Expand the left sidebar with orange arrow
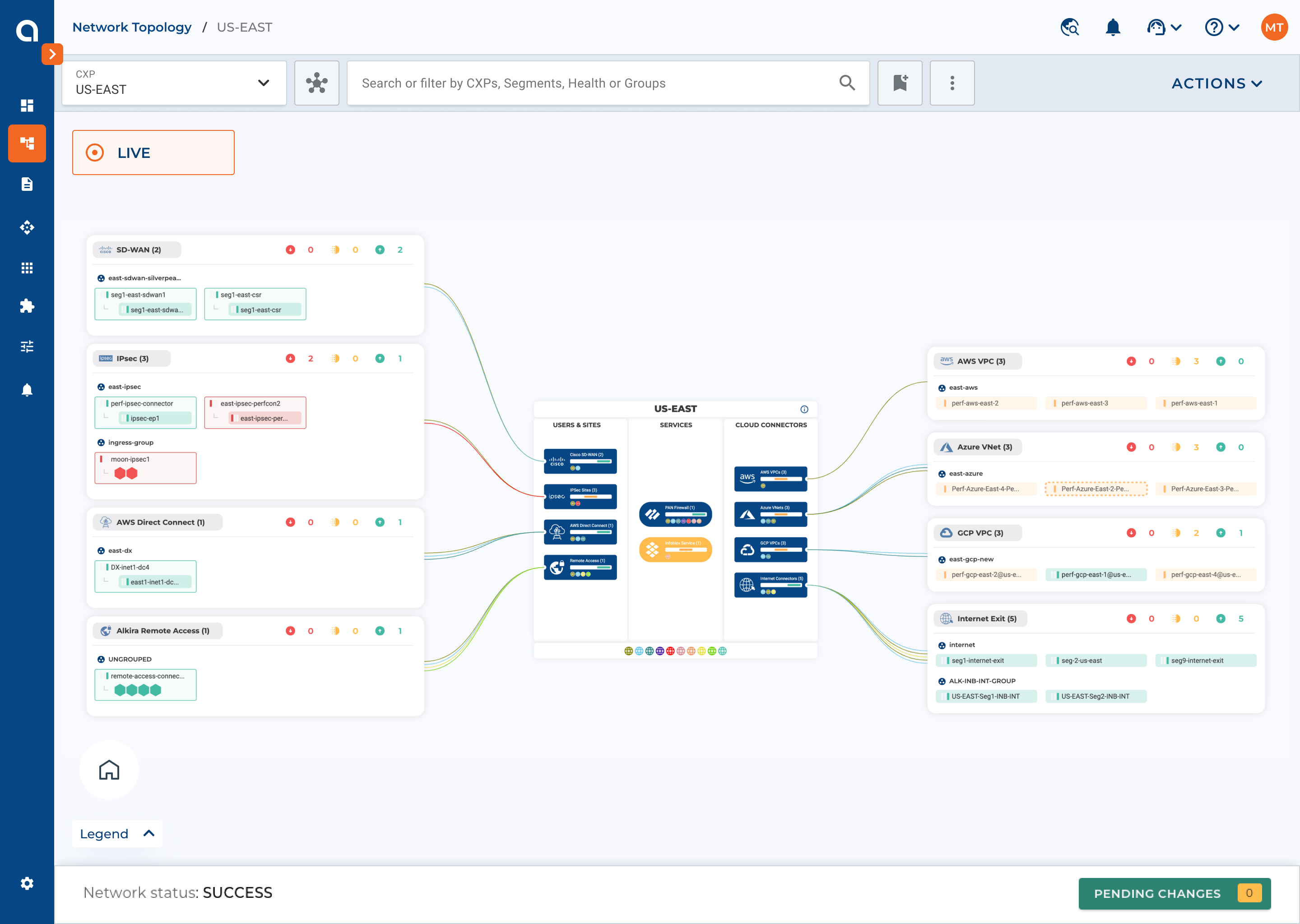1300x924 pixels. [x=52, y=54]
